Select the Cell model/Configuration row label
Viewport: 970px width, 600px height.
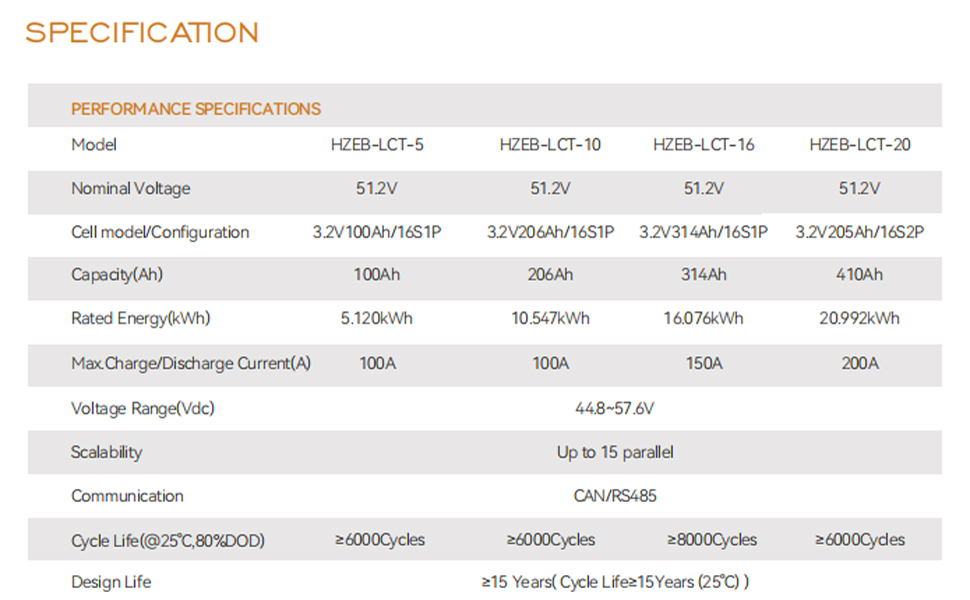click(x=160, y=232)
